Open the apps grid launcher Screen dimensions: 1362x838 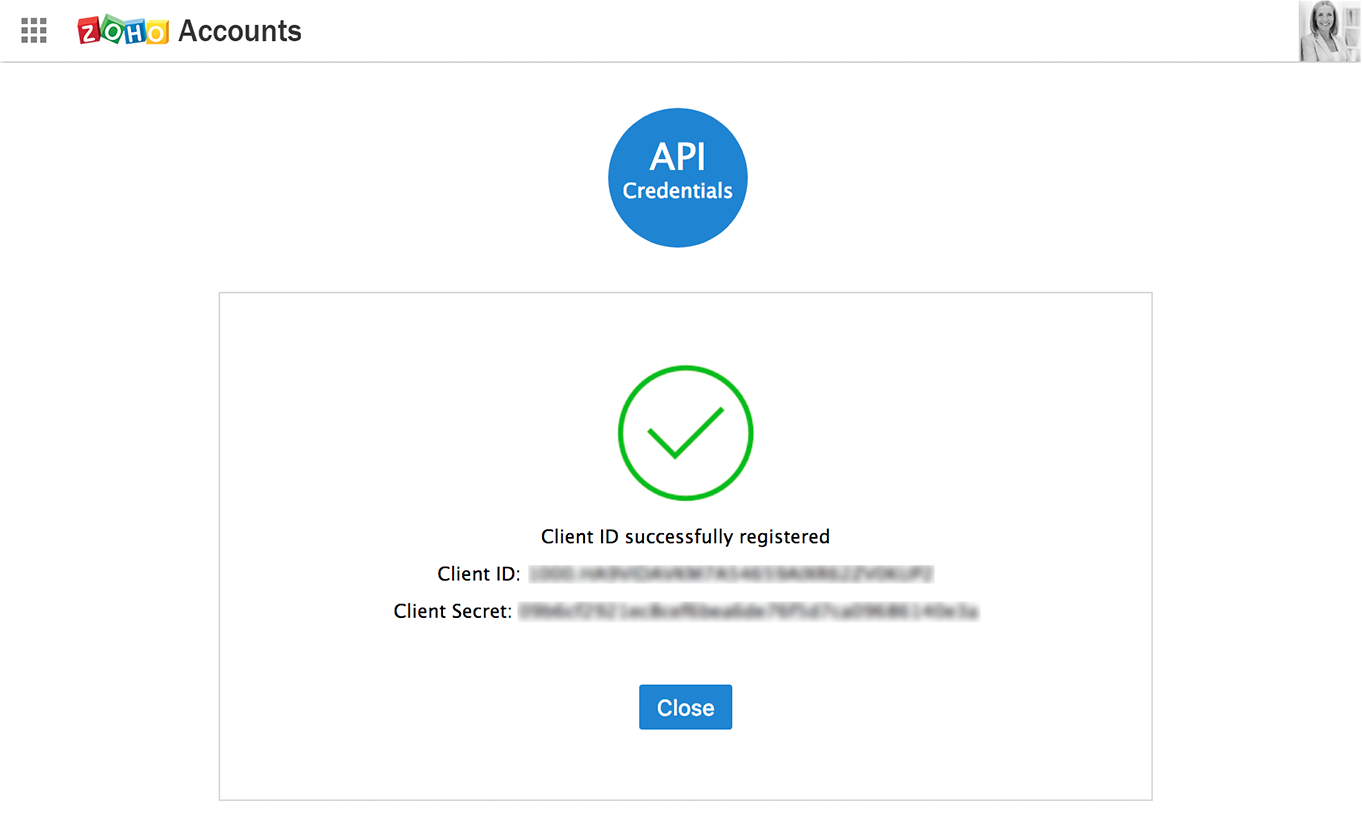(x=34, y=31)
